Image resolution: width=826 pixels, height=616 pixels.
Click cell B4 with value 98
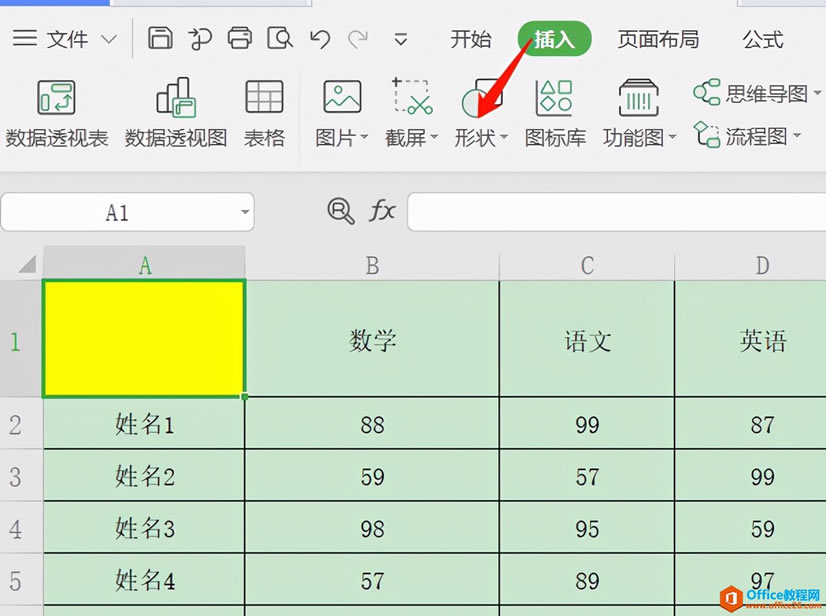click(x=372, y=527)
